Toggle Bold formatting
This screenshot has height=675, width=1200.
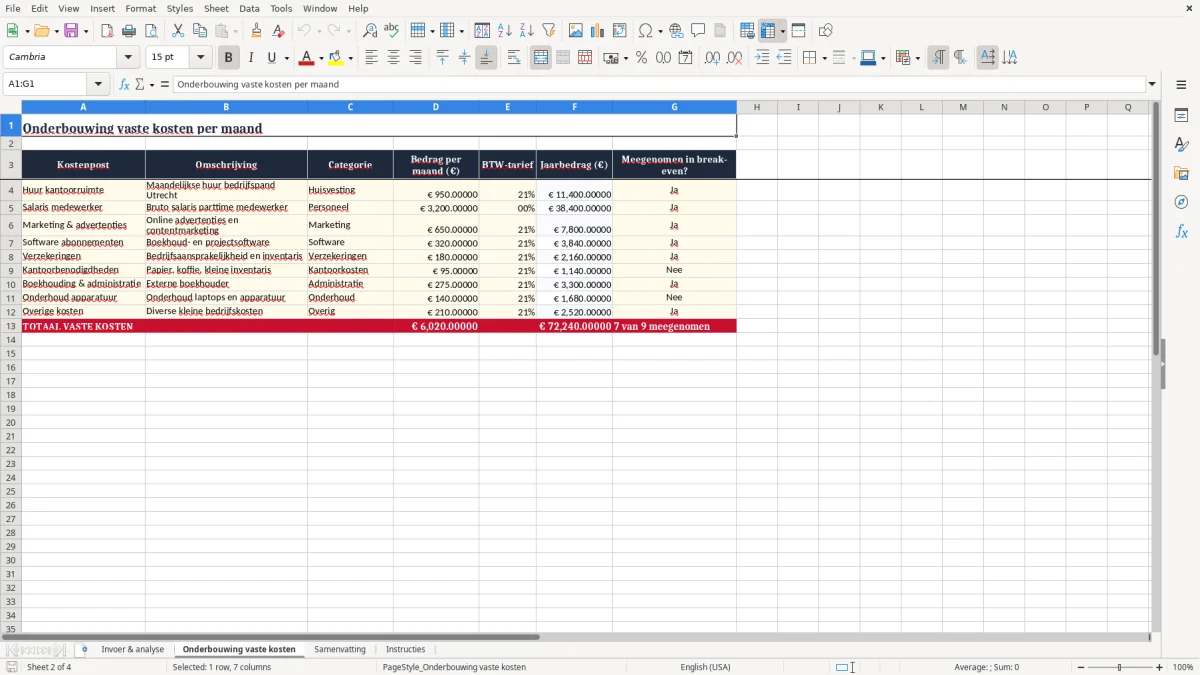(229, 58)
